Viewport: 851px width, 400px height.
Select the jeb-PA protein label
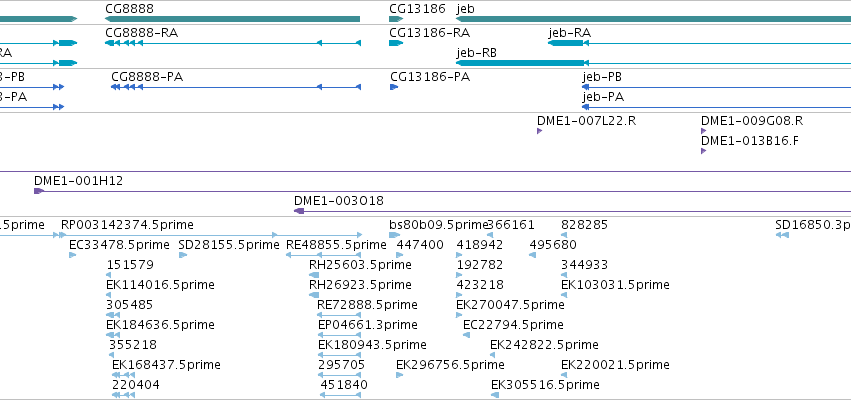point(603,97)
